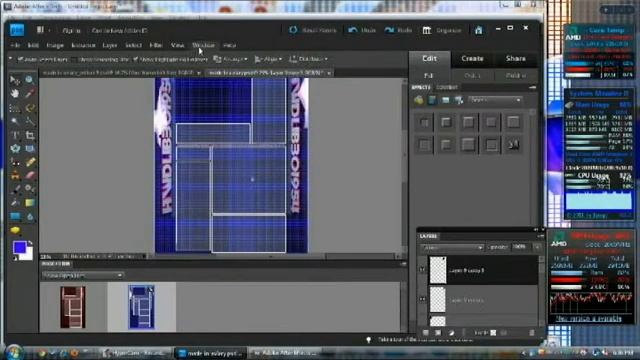Select the Lasso tool
Viewport: 640px width, 360px height.
(29, 108)
